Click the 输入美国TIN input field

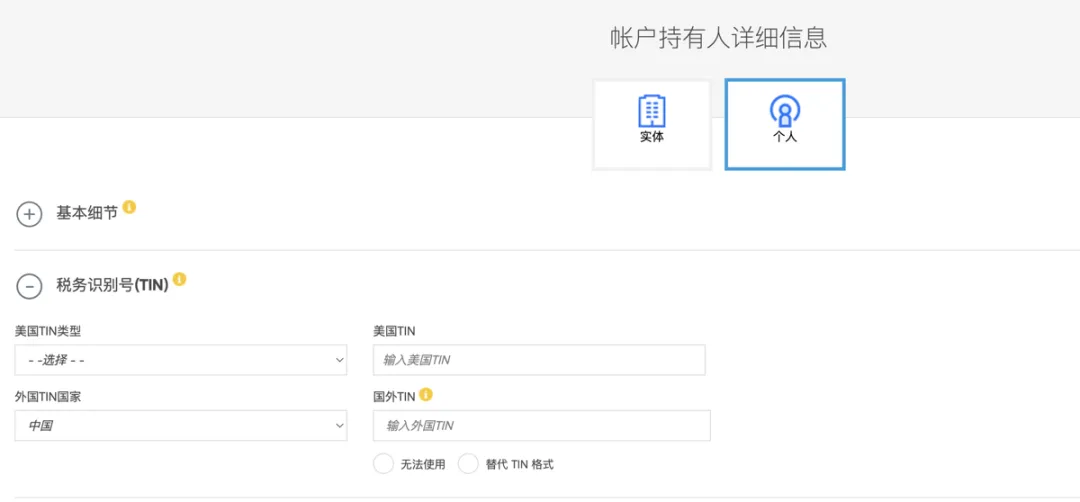[x=539, y=360]
